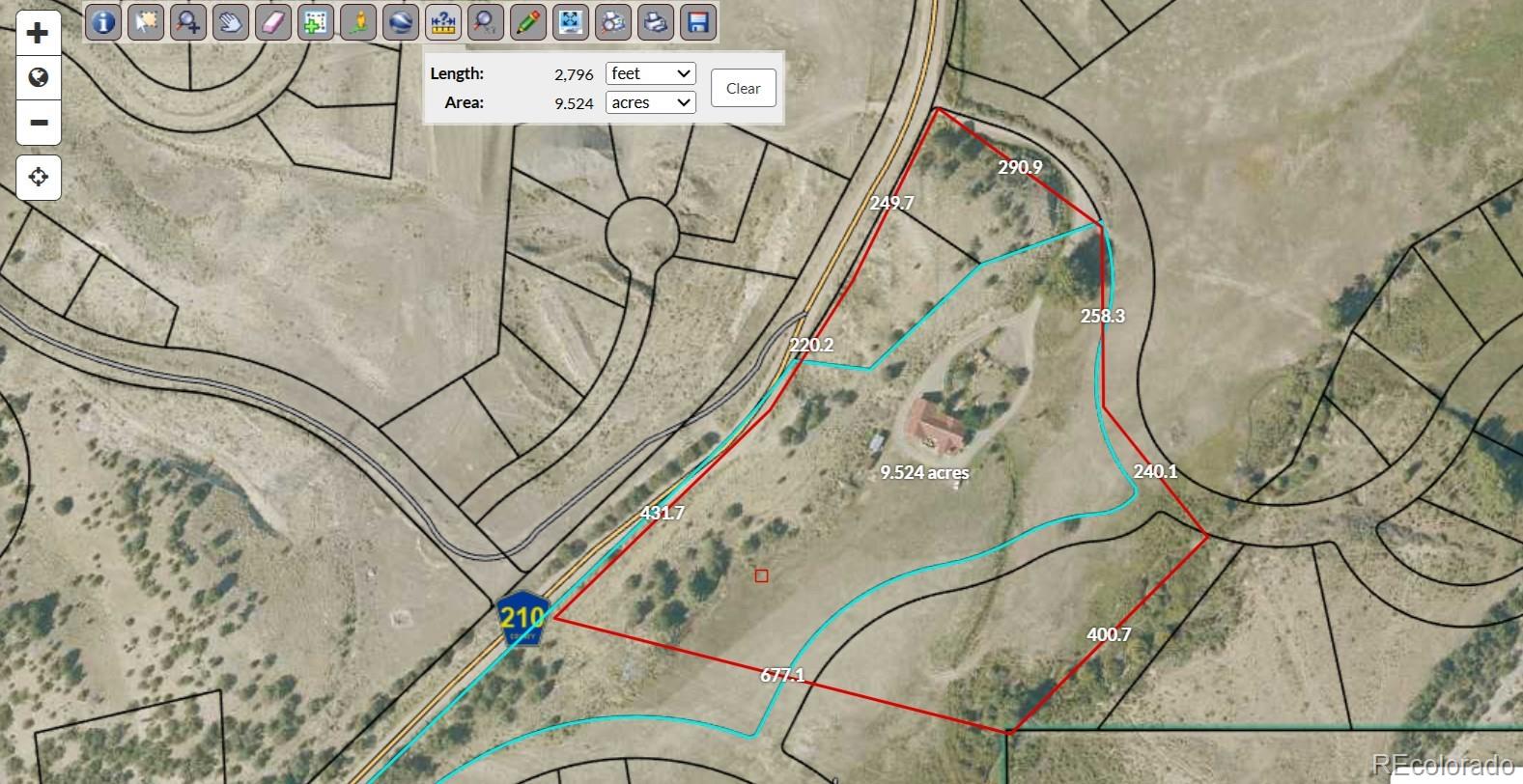The image size is (1523, 784).
Task: Open the globe Earth view tool
Action: tap(401, 21)
